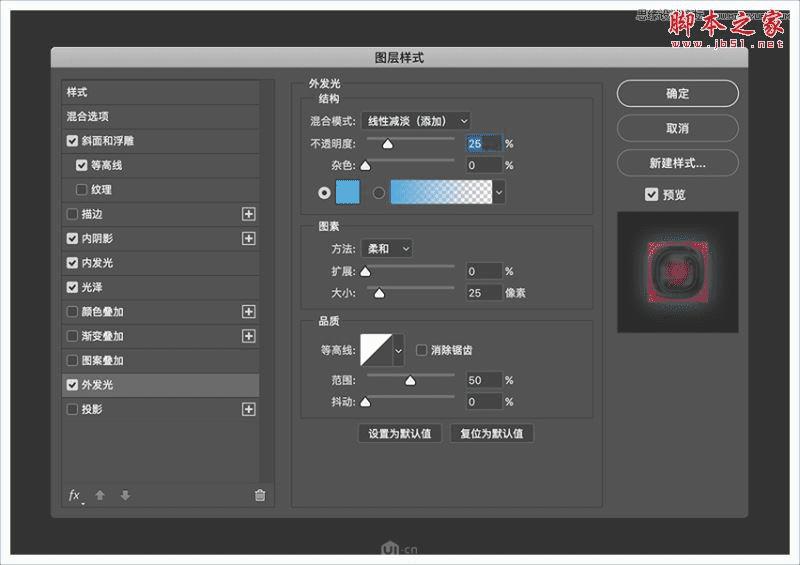800x565 pixels.
Task: Click the Opacity percent input field
Action: coord(484,144)
